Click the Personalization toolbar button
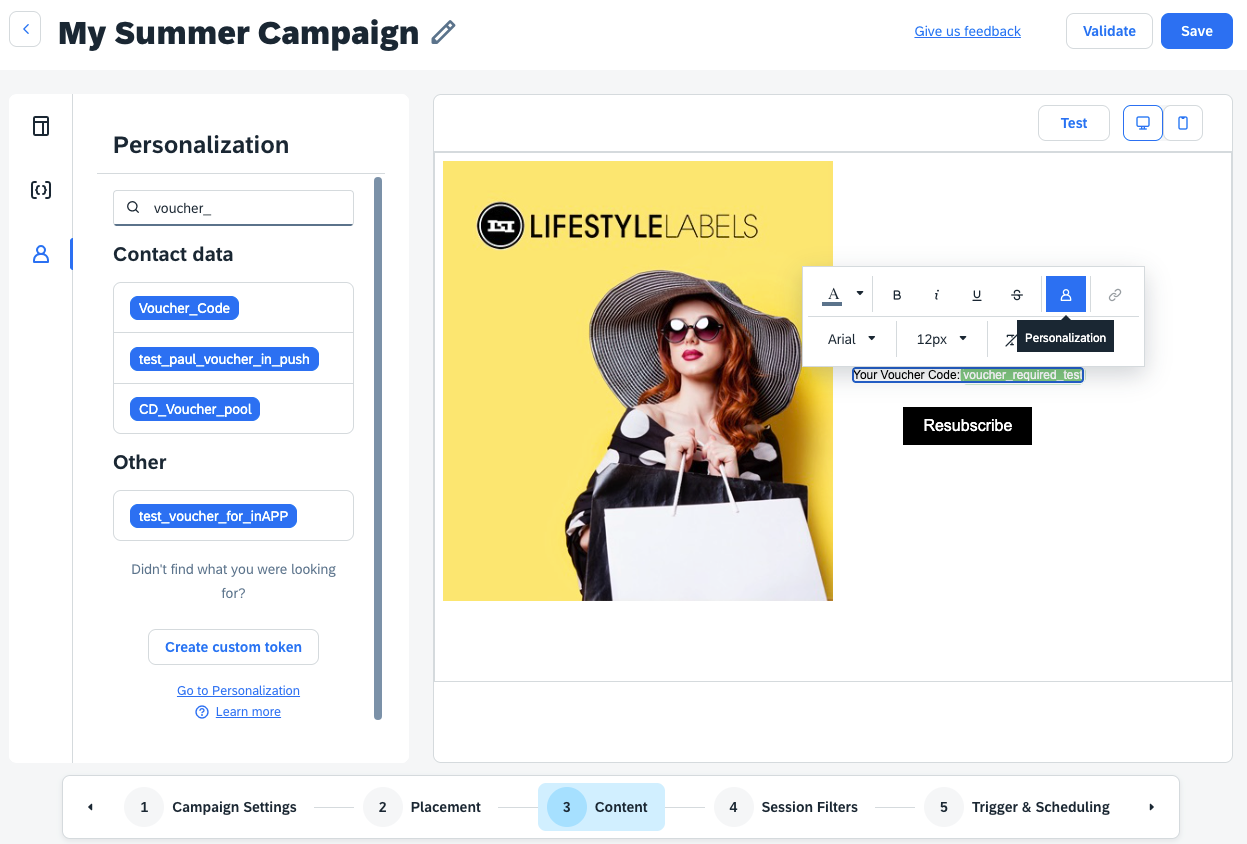 (x=1066, y=295)
